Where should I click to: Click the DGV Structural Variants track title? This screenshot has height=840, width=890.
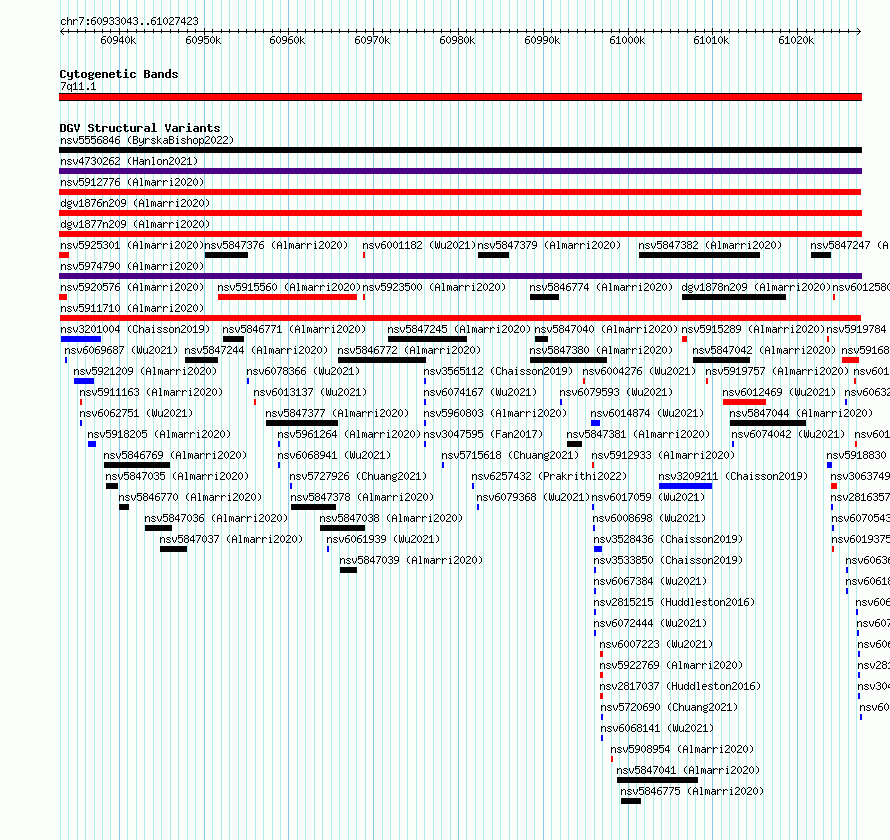140,128
